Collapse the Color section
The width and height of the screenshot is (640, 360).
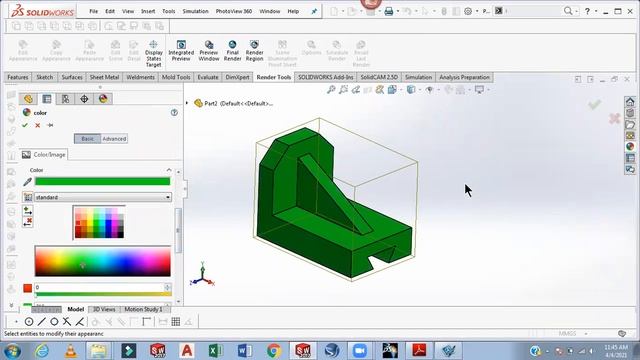tap(169, 170)
